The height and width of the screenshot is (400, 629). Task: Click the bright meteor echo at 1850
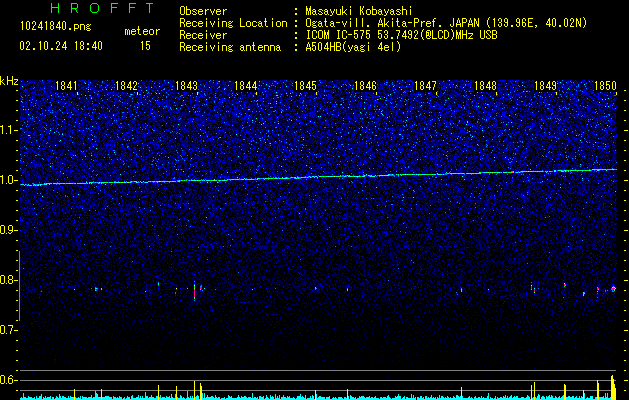(x=613, y=288)
